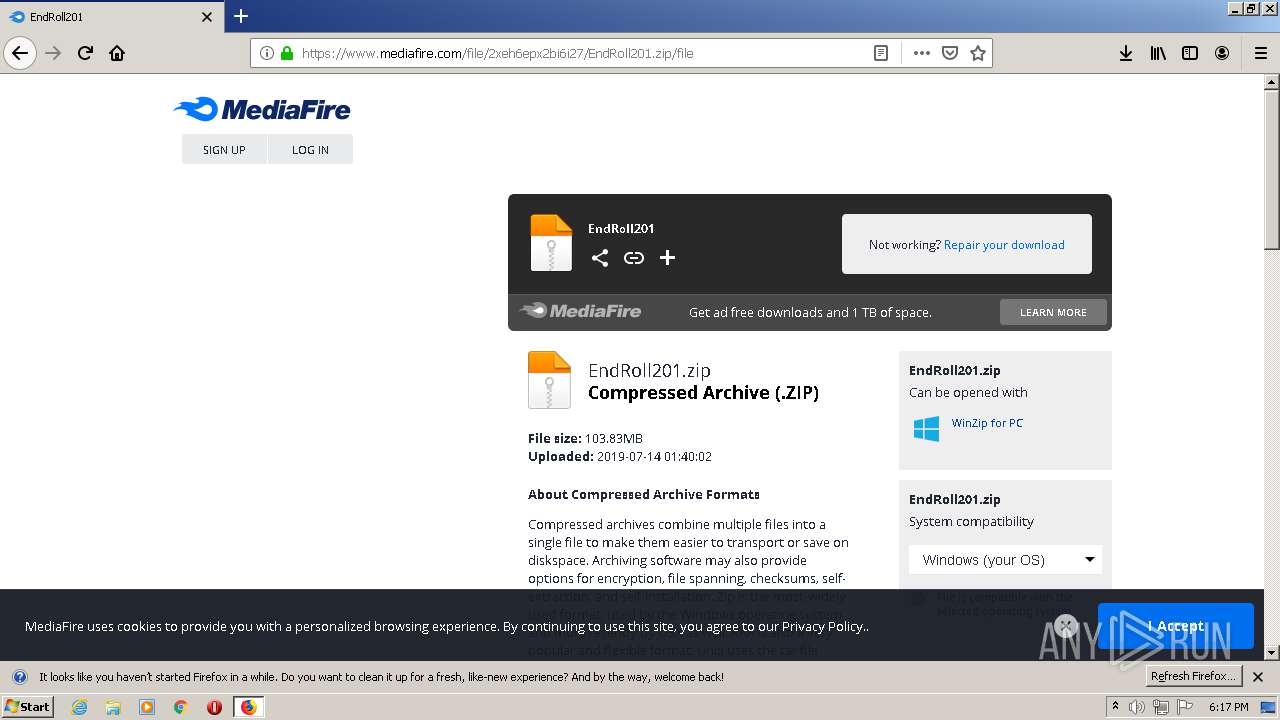Open a new tab with plus button
The height and width of the screenshot is (720, 1280).
[x=241, y=16]
